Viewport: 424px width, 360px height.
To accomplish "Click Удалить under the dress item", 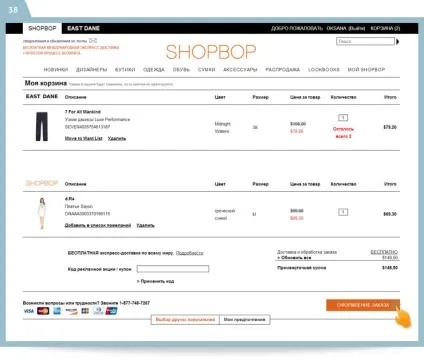I will point(145,225).
